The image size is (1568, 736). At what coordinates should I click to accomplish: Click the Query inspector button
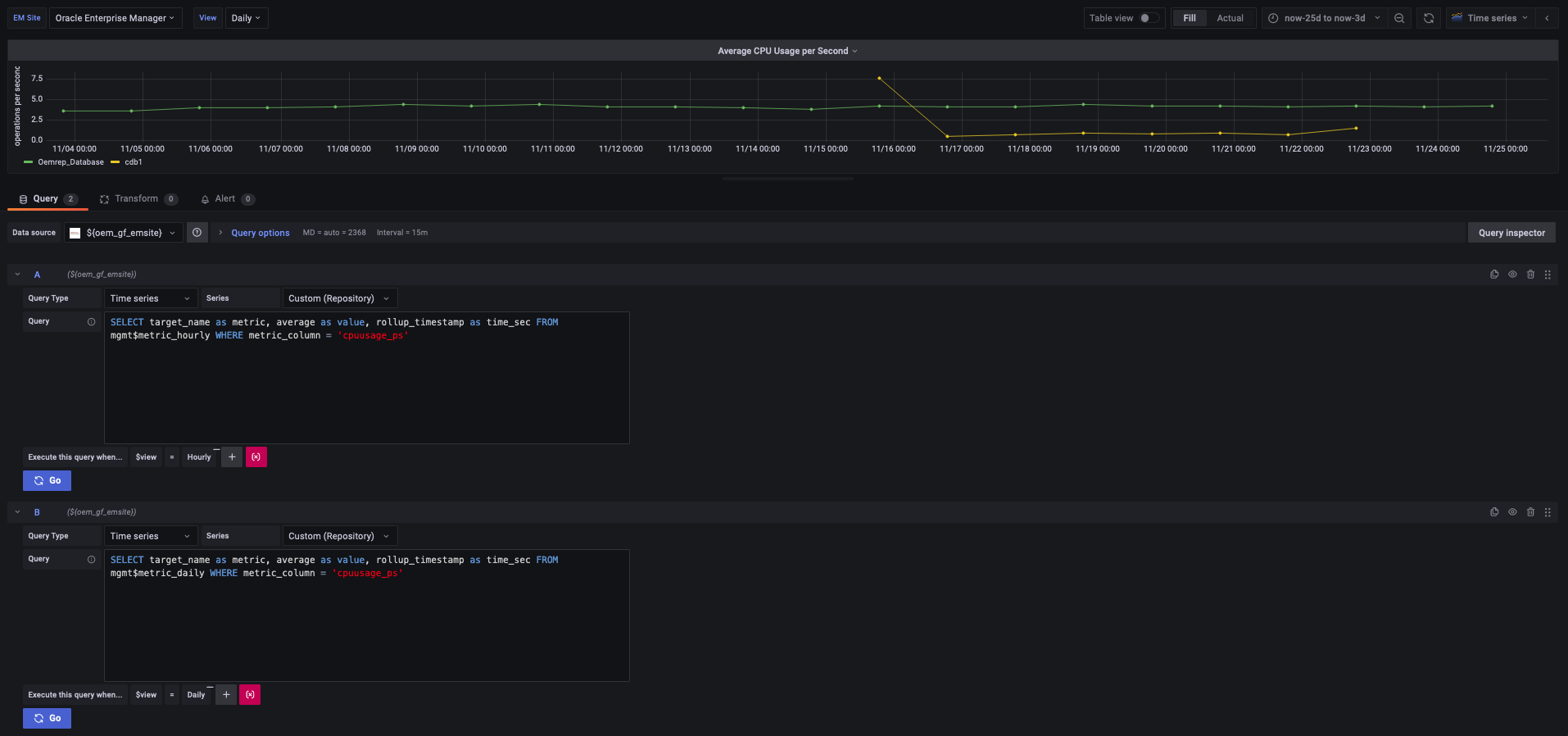(1511, 233)
